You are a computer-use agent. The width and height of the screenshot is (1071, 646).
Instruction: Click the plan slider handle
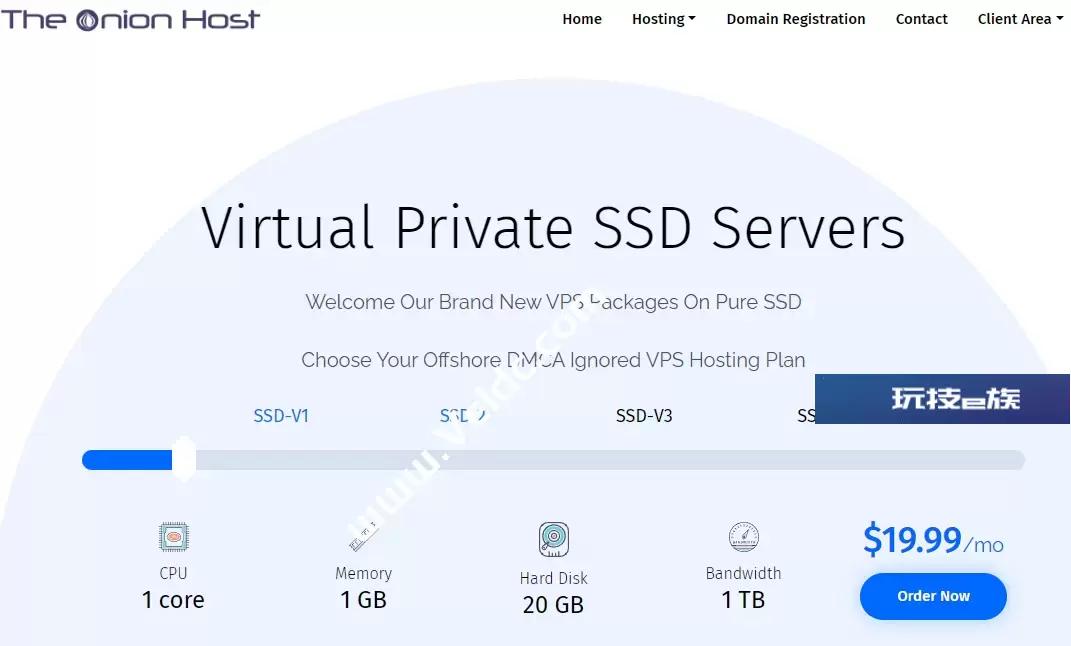pos(184,460)
